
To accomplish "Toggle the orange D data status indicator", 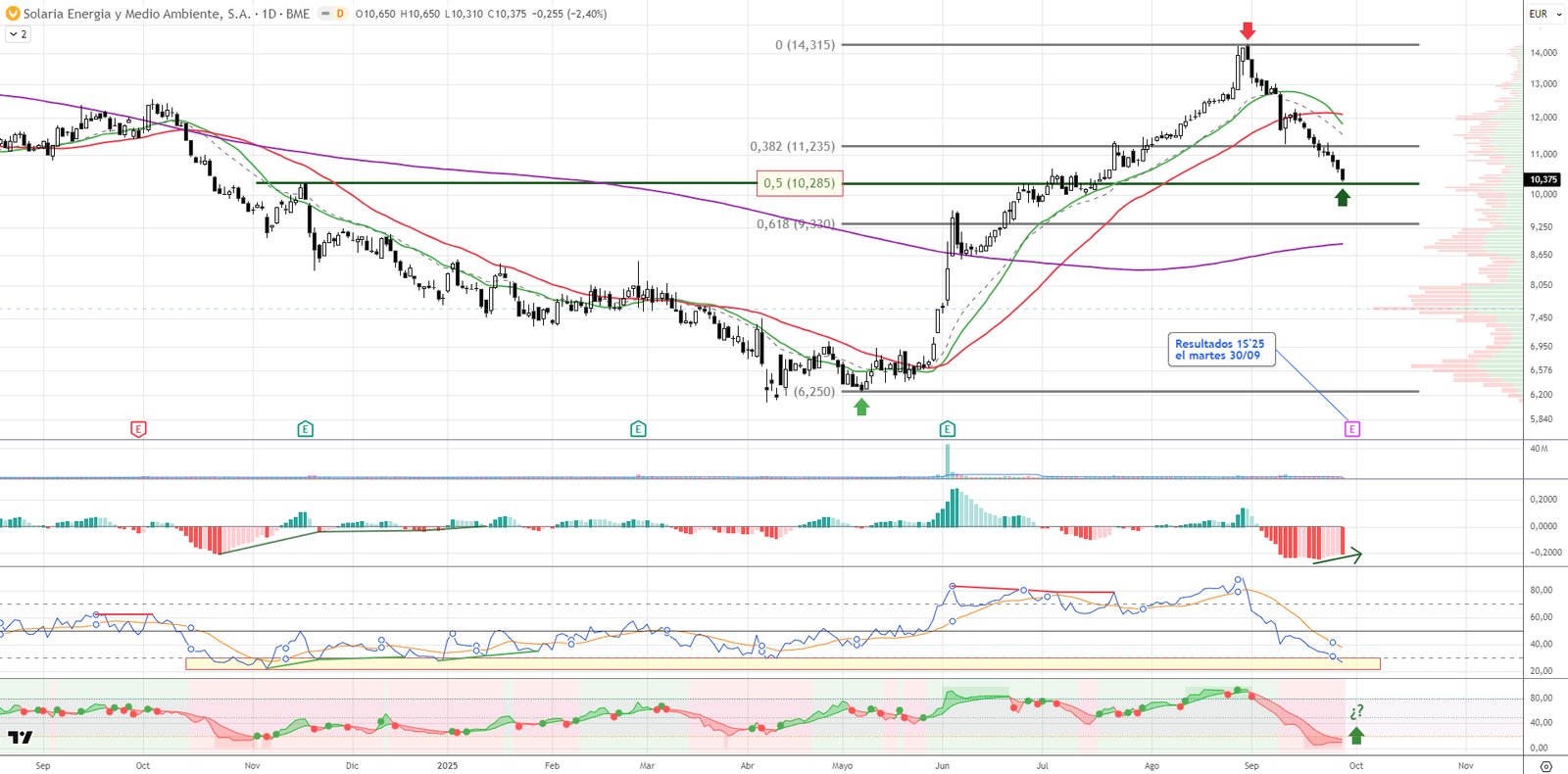I will coord(340,14).
